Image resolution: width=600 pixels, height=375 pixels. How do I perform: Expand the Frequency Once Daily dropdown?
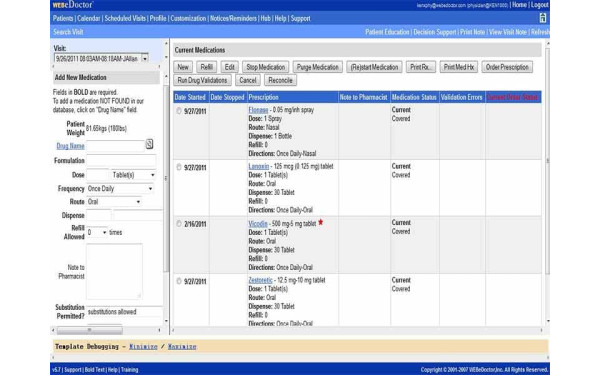click(x=120, y=189)
